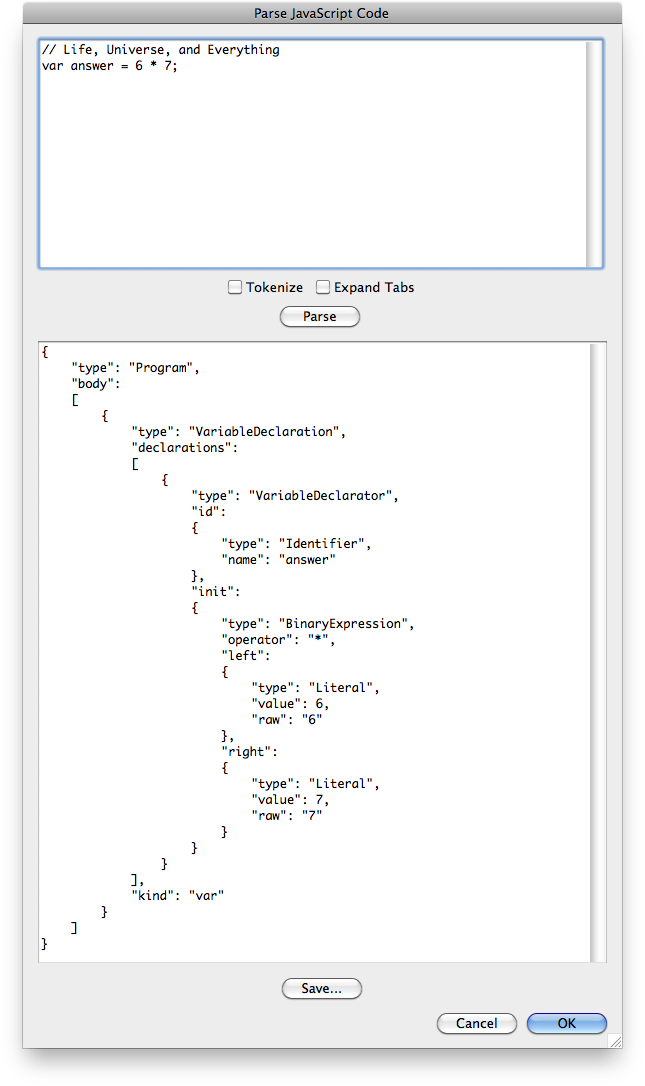Tick the Expand Tabs checkbox
This screenshot has height=1086, width=645.
(x=323, y=287)
